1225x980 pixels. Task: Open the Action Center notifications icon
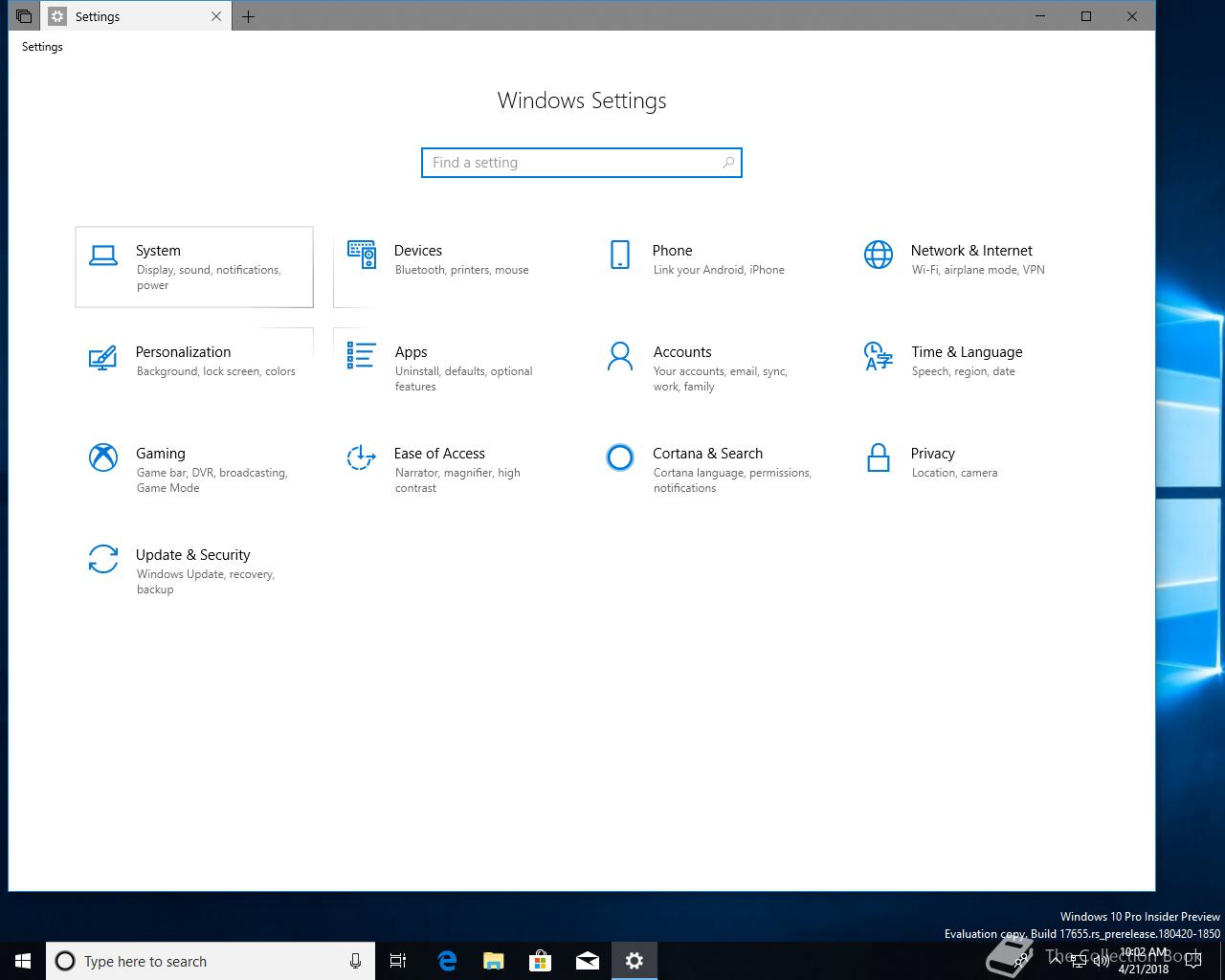coord(1193,961)
